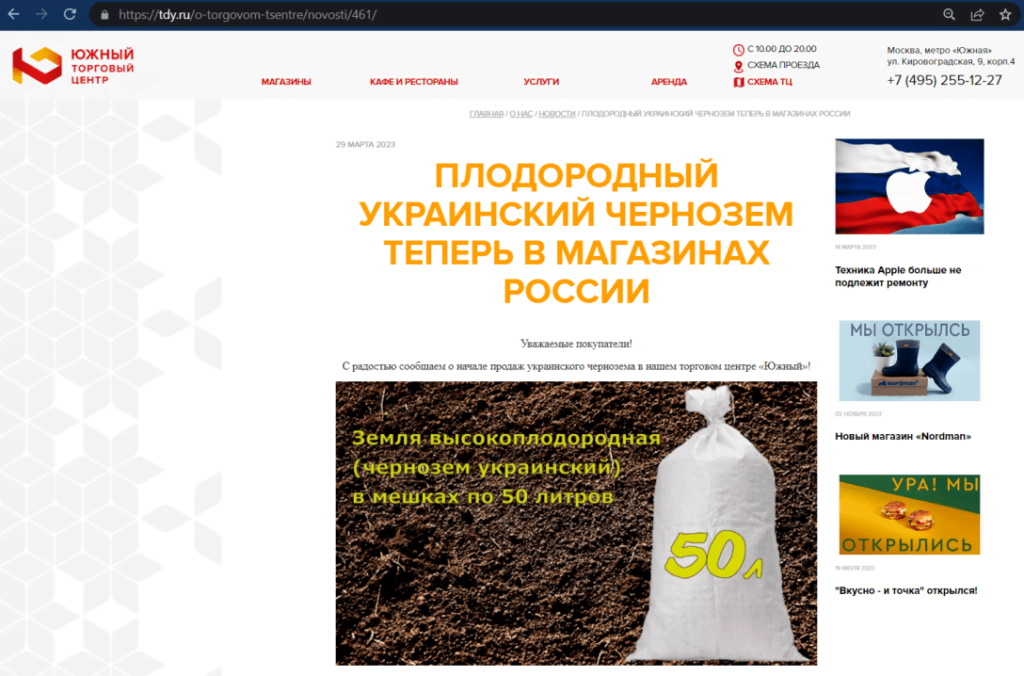Select the АРЕНДА menu item
1024x676 pixels.
click(x=668, y=82)
